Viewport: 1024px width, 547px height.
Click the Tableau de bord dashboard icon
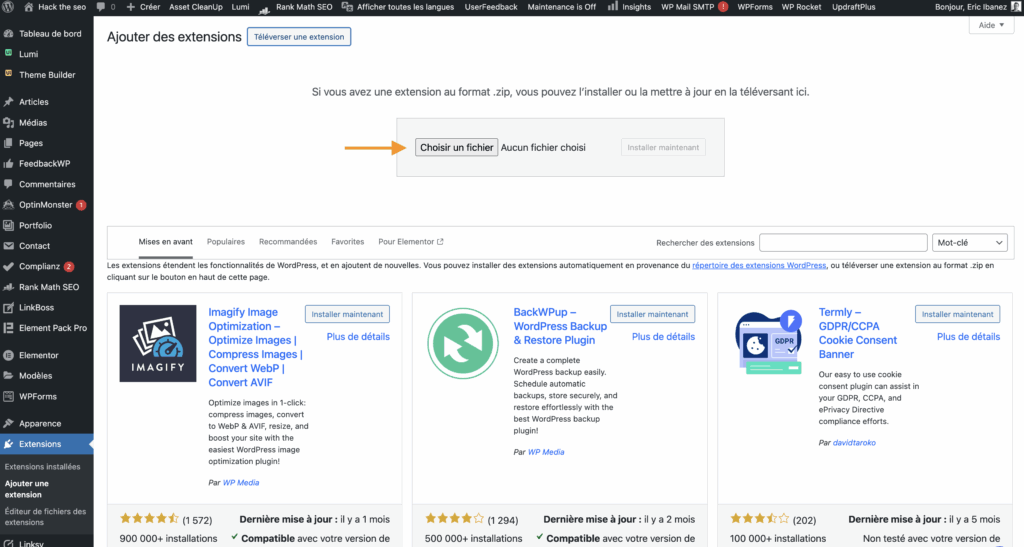(8, 33)
